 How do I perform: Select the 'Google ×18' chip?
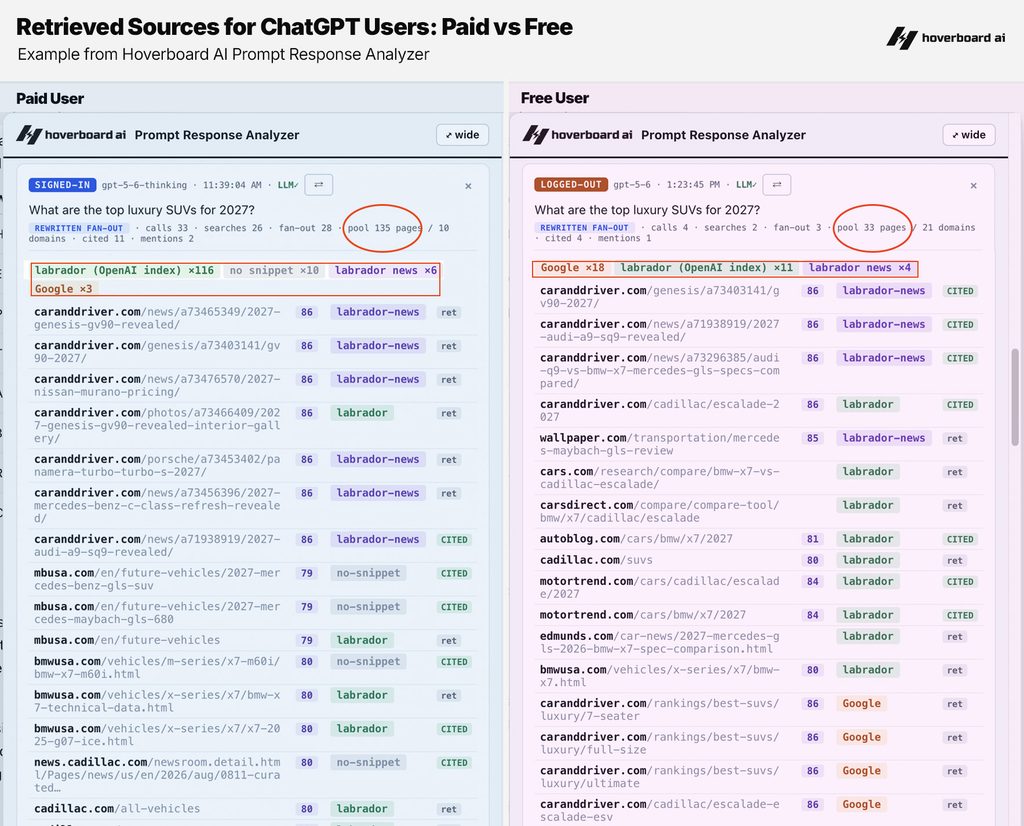[x=573, y=268]
